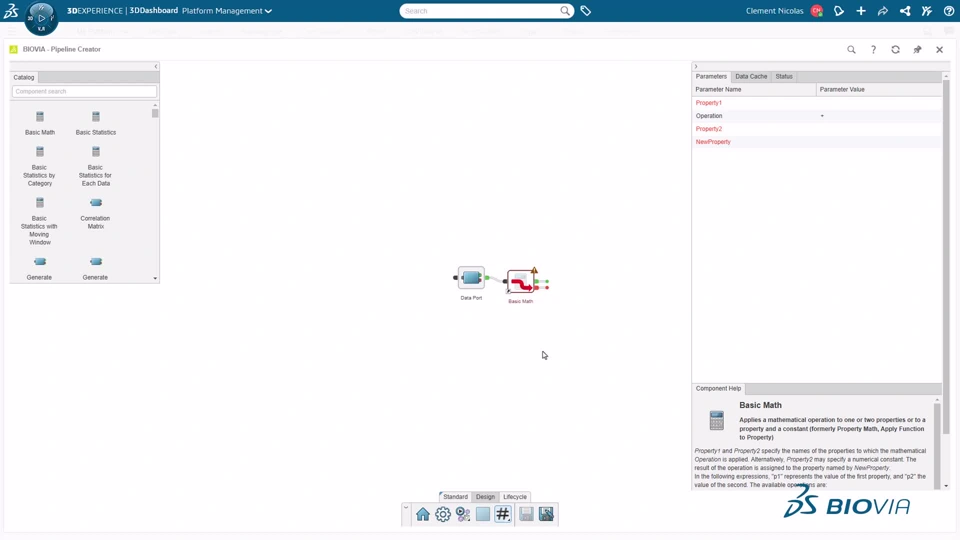Click catalog scroll down arrow
Image resolution: width=960 pixels, height=540 pixels.
click(155, 279)
